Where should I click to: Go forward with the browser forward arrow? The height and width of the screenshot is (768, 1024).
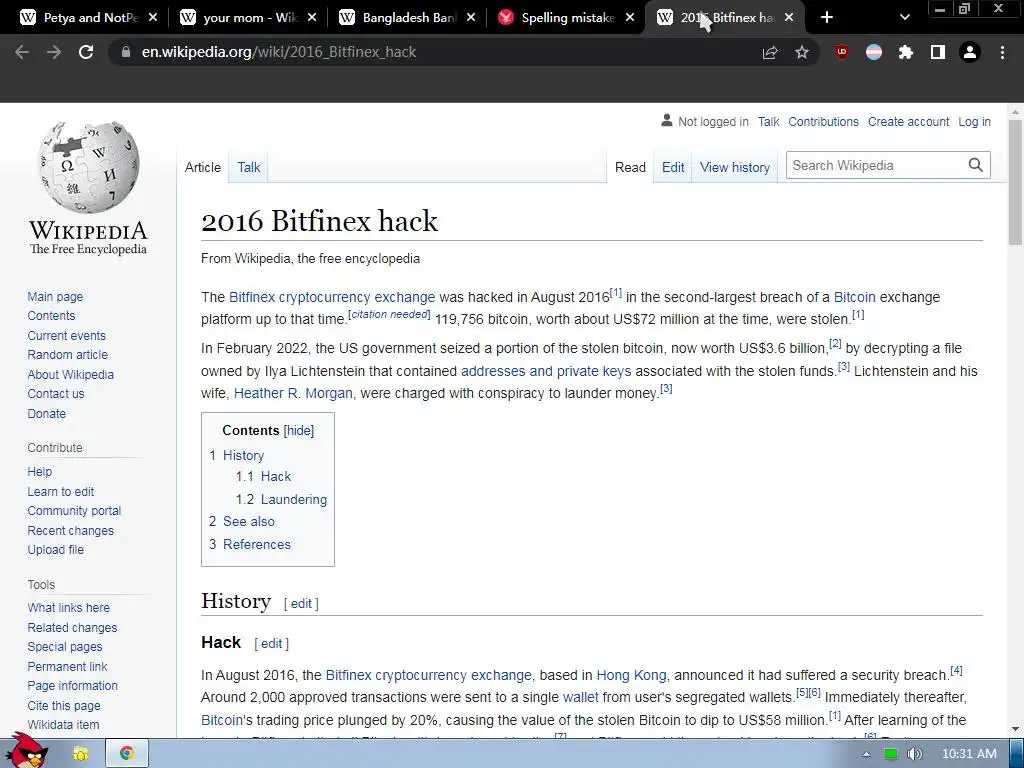coord(54,52)
